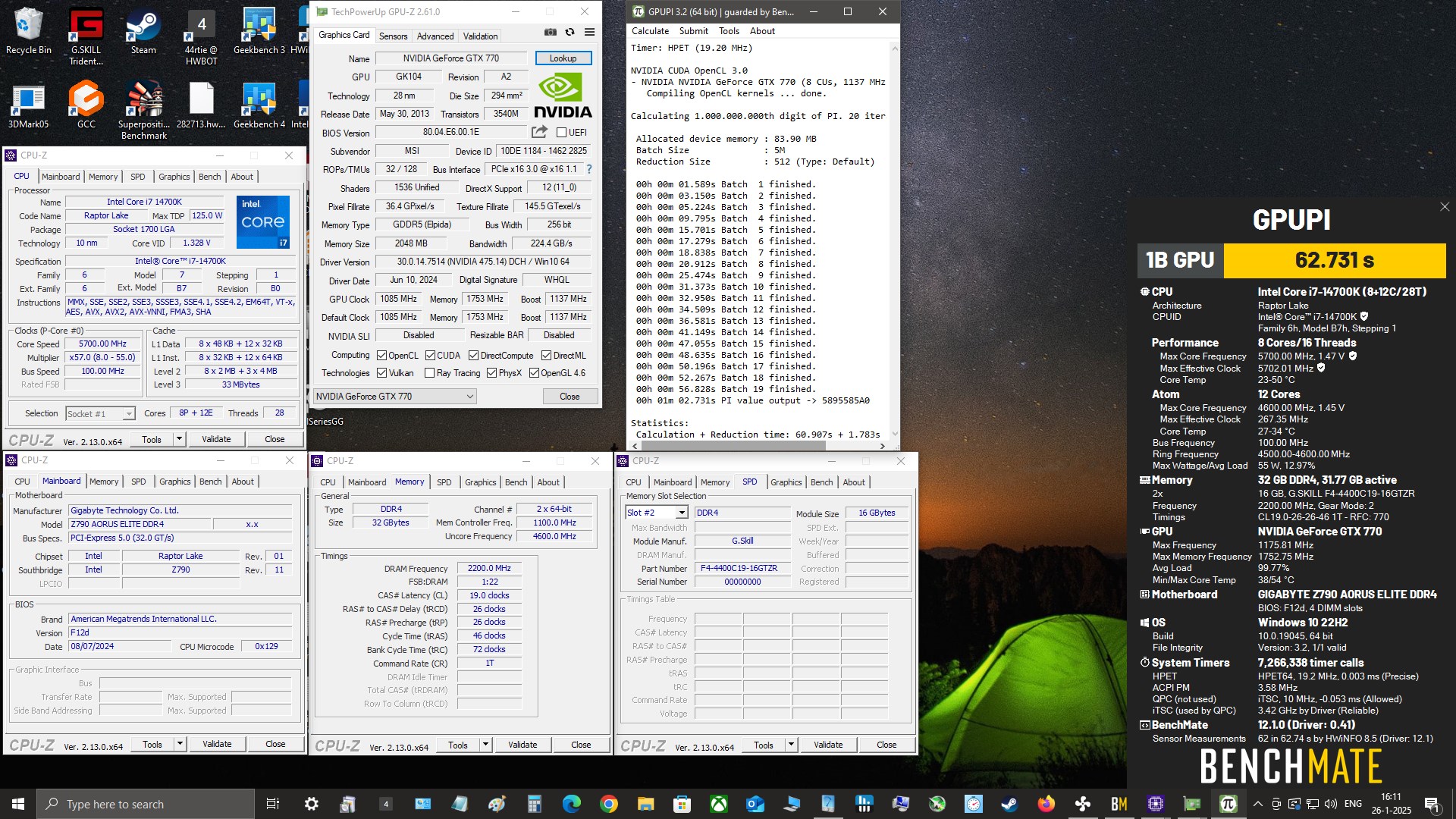1456x819 pixels.
Task: Click Validate in the CPU-Z Mainboard window
Action: [217, 744]
